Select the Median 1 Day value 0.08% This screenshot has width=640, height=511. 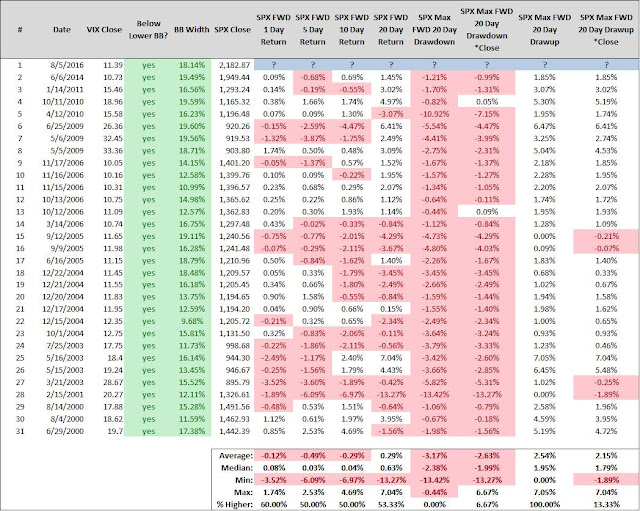tap(273, 468)
